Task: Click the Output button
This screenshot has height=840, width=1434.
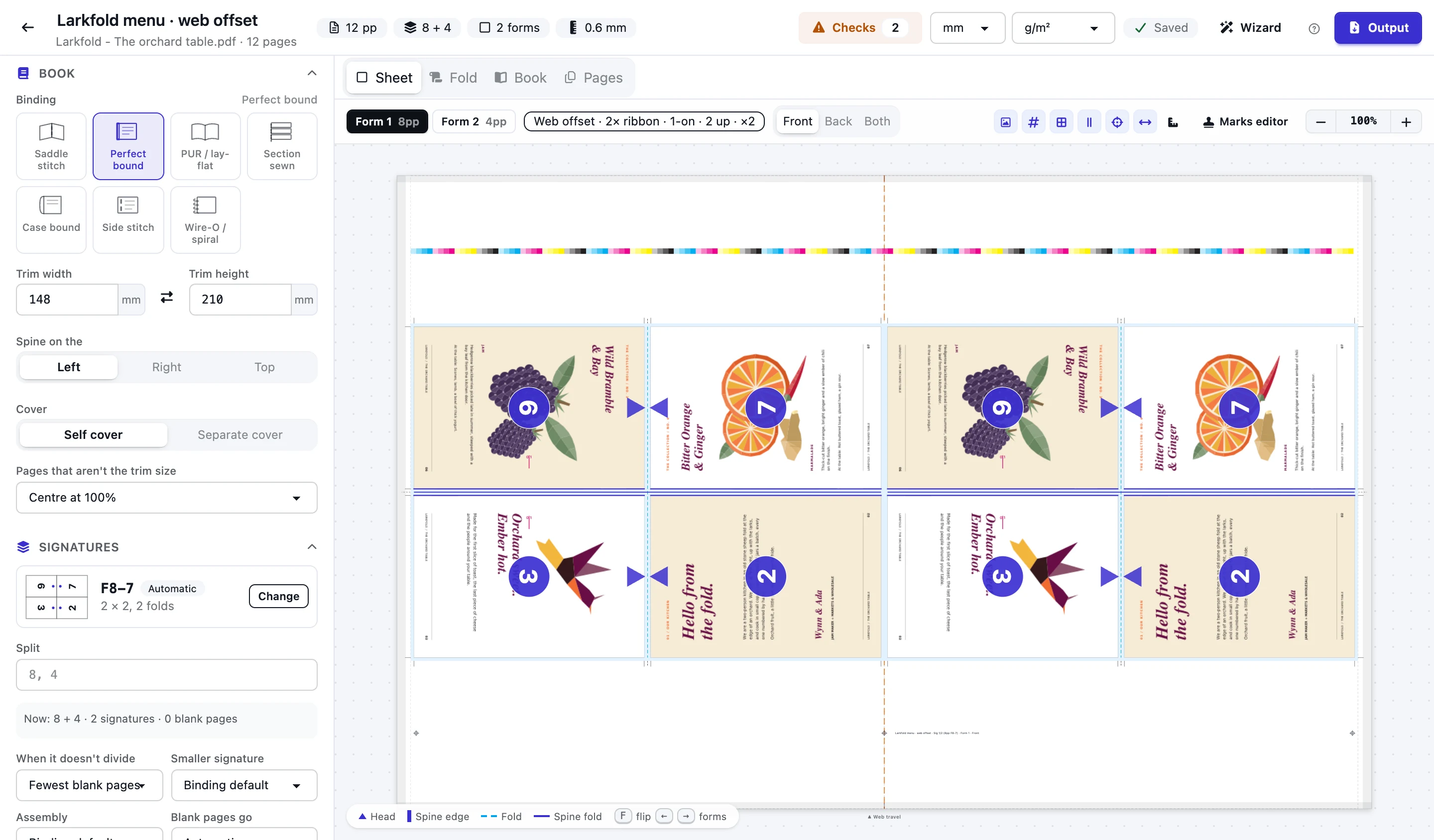Action: [1378, 28]
